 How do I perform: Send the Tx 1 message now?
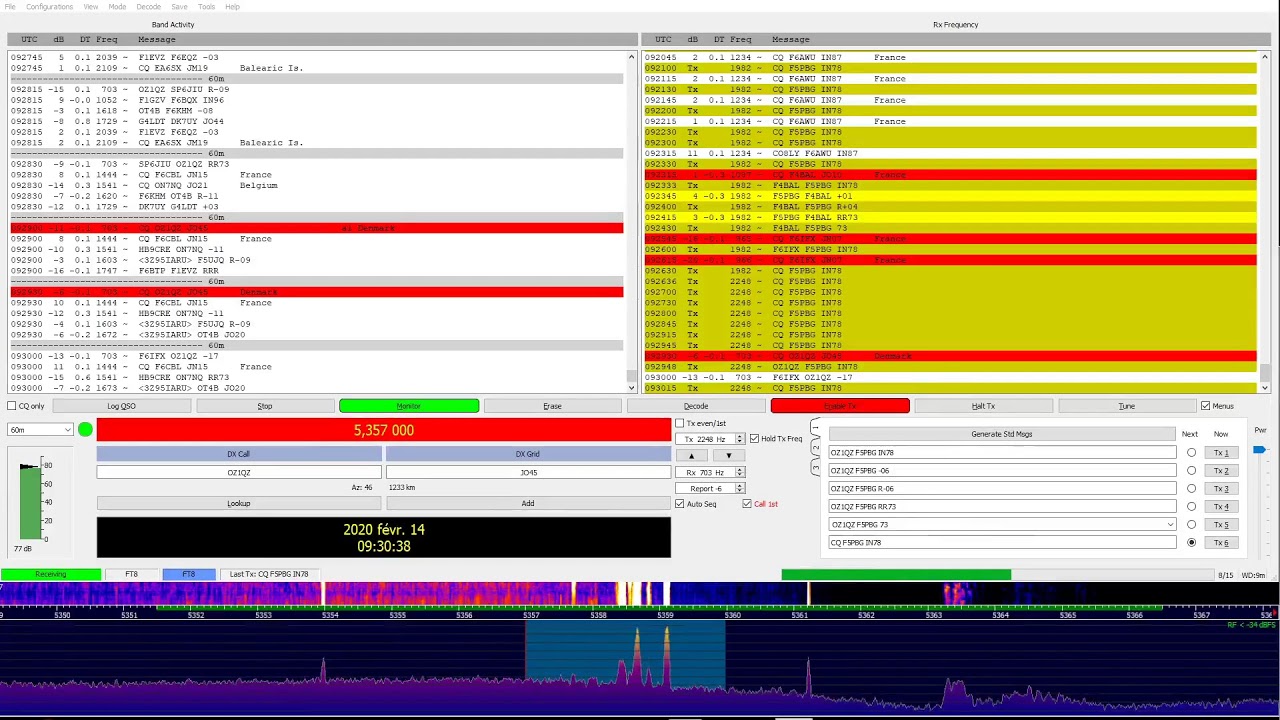tap(1221, 453)
